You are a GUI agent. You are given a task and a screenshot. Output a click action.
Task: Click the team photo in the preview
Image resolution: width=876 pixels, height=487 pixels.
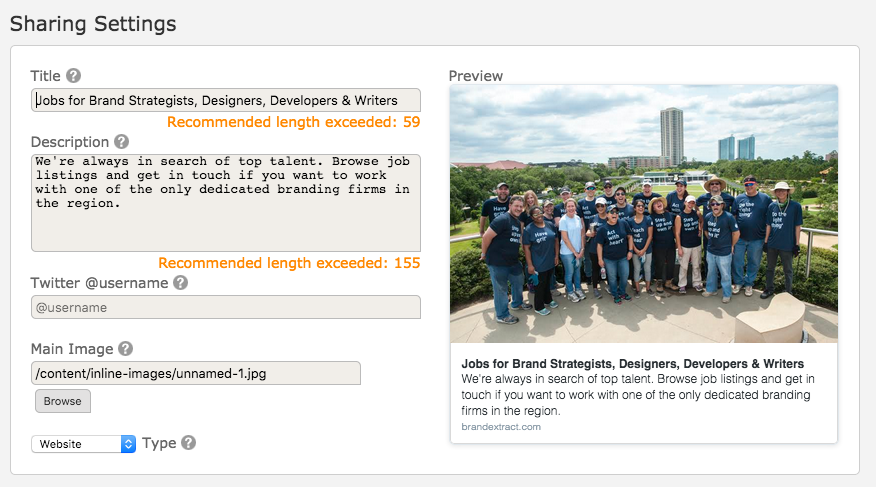pos(644,214)
